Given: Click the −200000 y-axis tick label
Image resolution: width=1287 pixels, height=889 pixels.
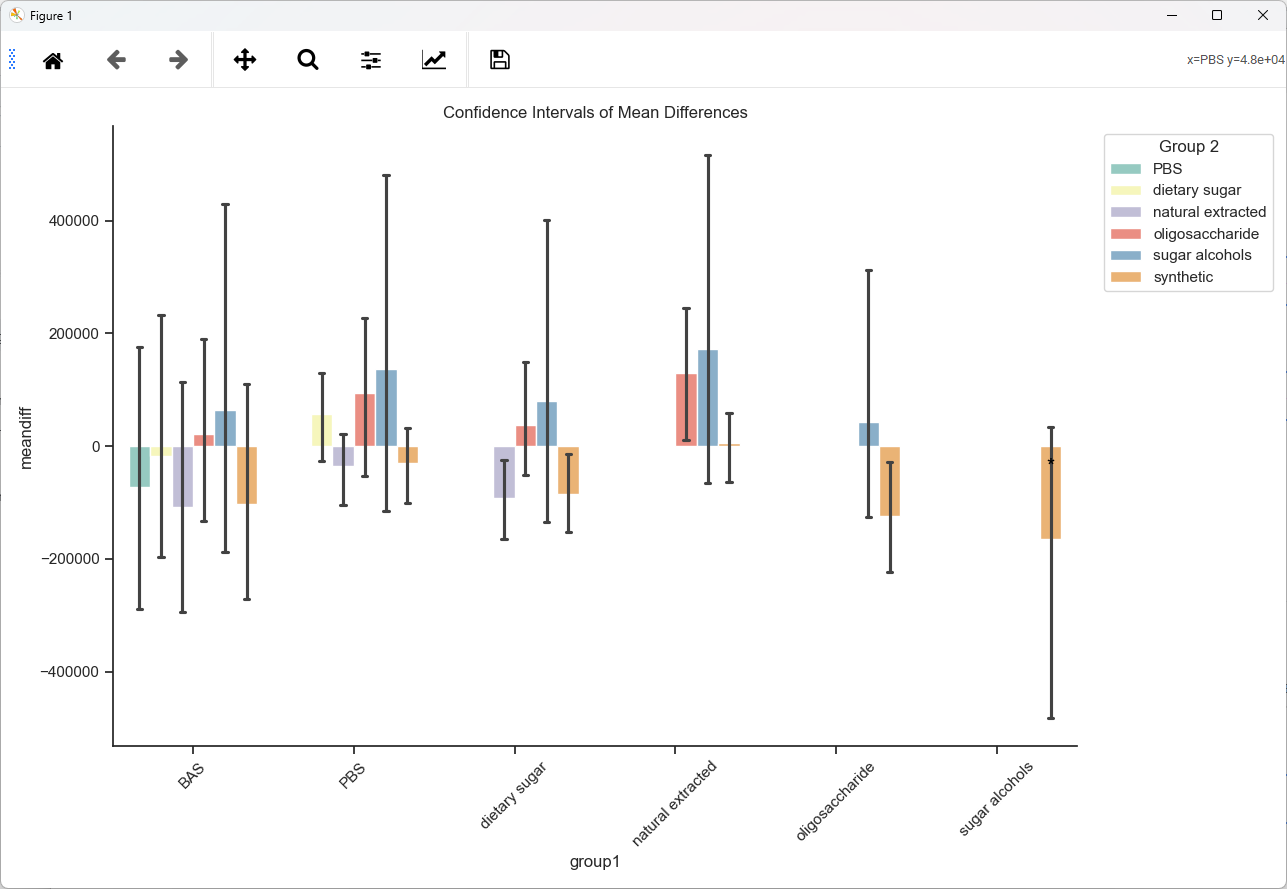Looking at the screenshot, I should coord(71,559).
